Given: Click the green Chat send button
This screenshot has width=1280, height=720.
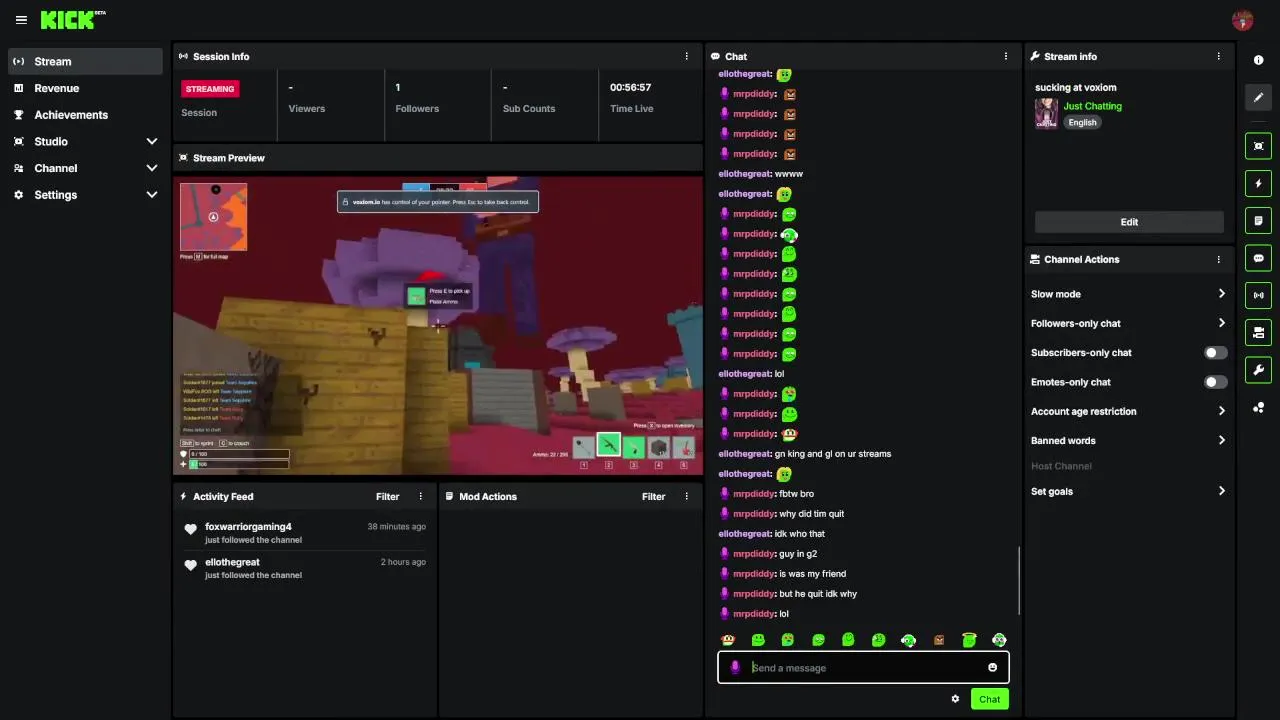Looking at the screenshot, I should 989,699.
